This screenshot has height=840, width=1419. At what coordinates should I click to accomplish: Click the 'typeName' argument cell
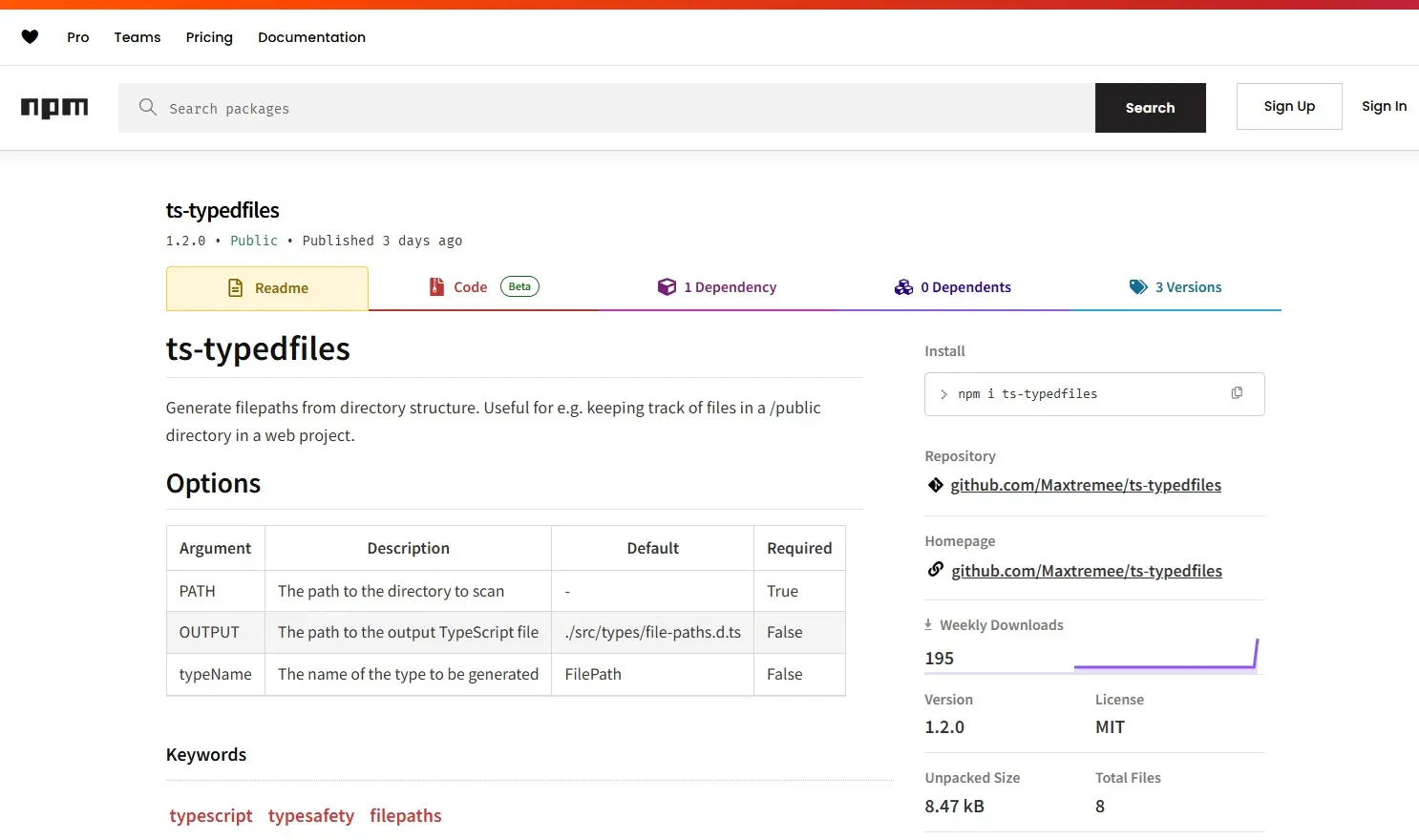click(x=216, y=674)
